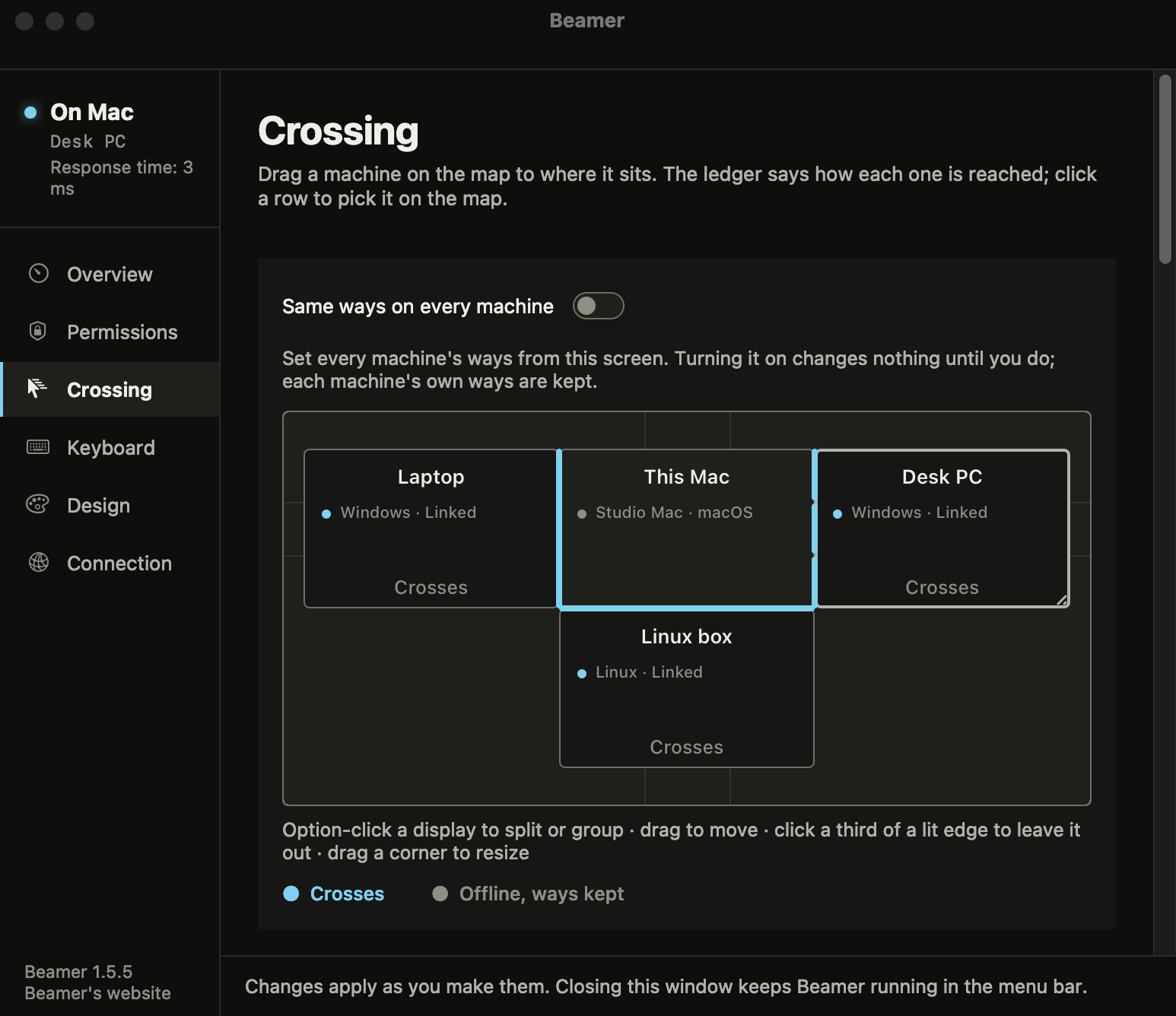This screenshot has height=1016, width=1176.
Task: Click the resize corner handle on Desk PC
Action: (1062, 600)
